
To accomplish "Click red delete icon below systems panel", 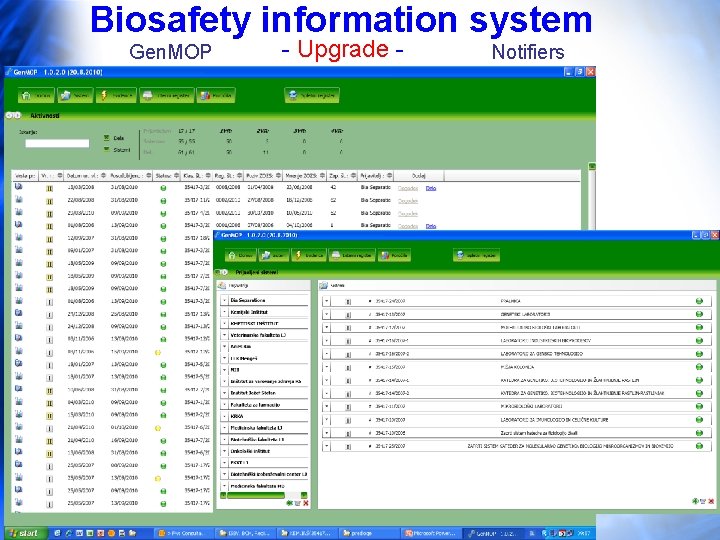I will [711, 501].
